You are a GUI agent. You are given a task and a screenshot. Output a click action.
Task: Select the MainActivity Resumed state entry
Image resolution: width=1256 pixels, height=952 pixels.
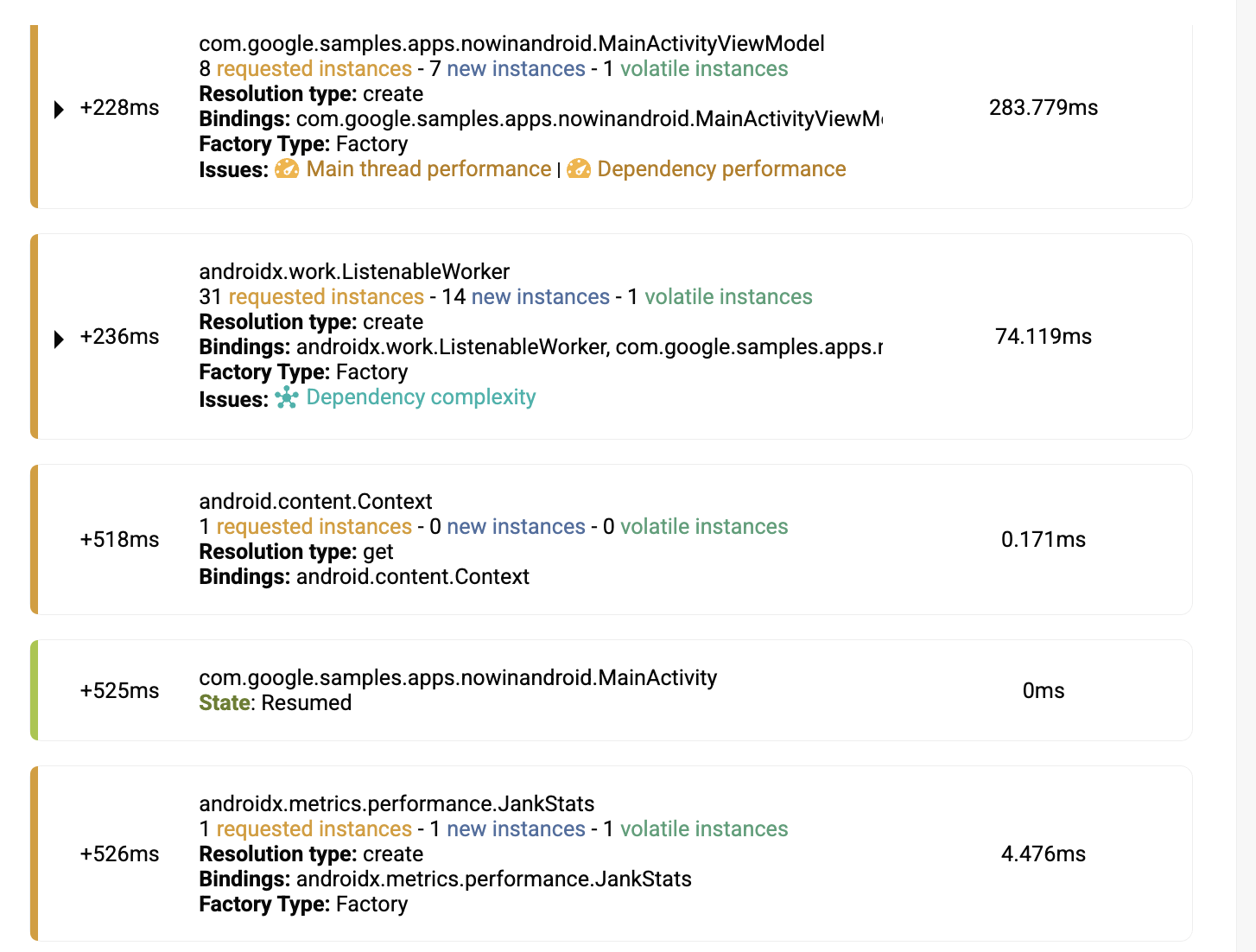[x=458, y=690]
